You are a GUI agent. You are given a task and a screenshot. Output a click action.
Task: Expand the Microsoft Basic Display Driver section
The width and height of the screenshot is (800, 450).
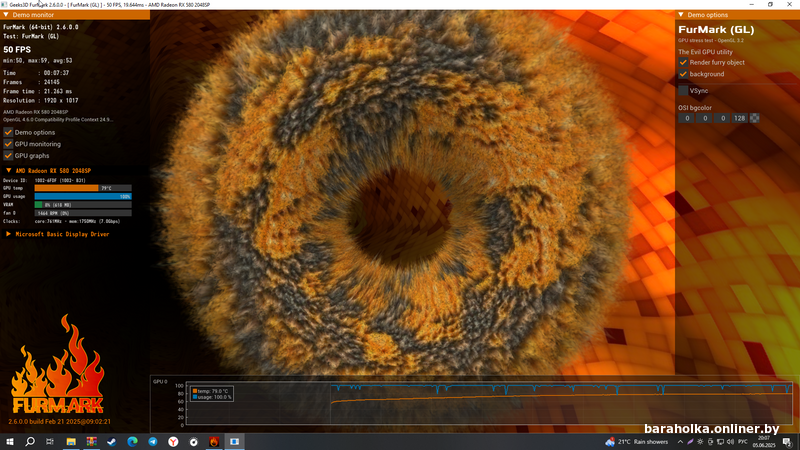tap(9, 234)
